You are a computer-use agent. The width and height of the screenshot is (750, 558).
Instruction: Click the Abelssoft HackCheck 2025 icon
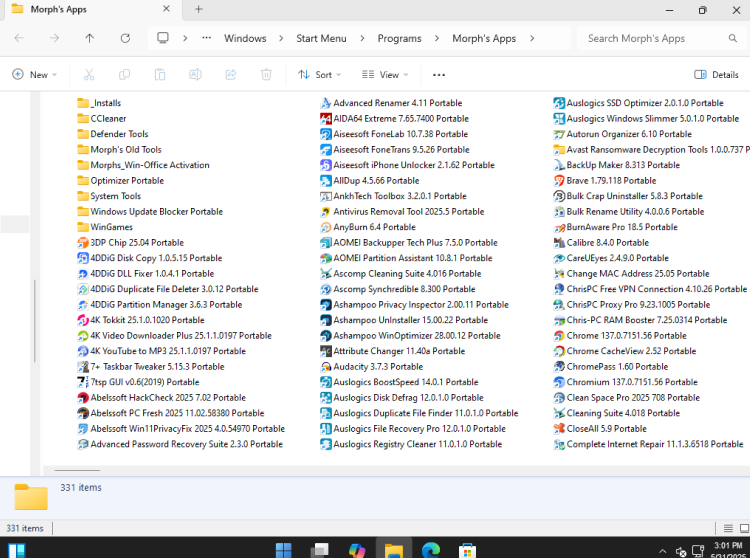click(x=83, y=398)
